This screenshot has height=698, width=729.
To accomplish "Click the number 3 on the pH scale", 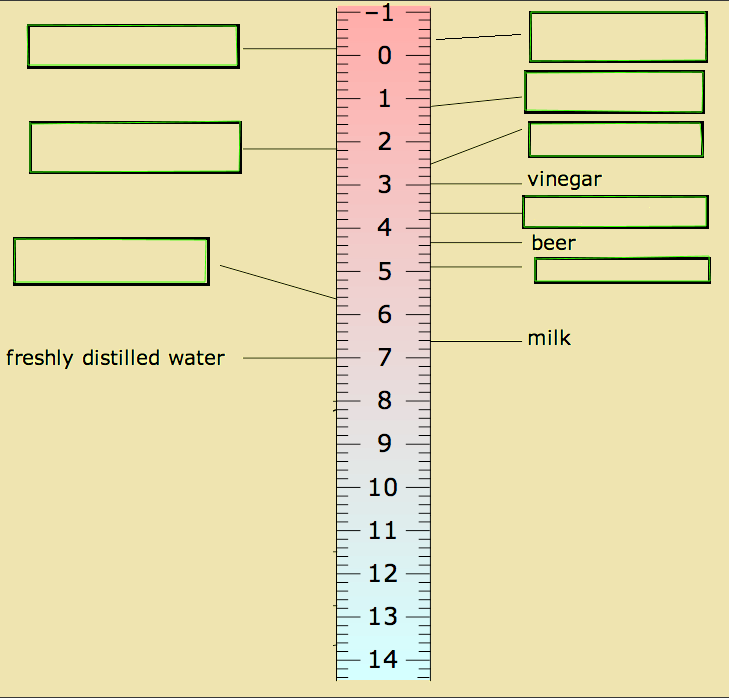I will (x=384, y=185).
